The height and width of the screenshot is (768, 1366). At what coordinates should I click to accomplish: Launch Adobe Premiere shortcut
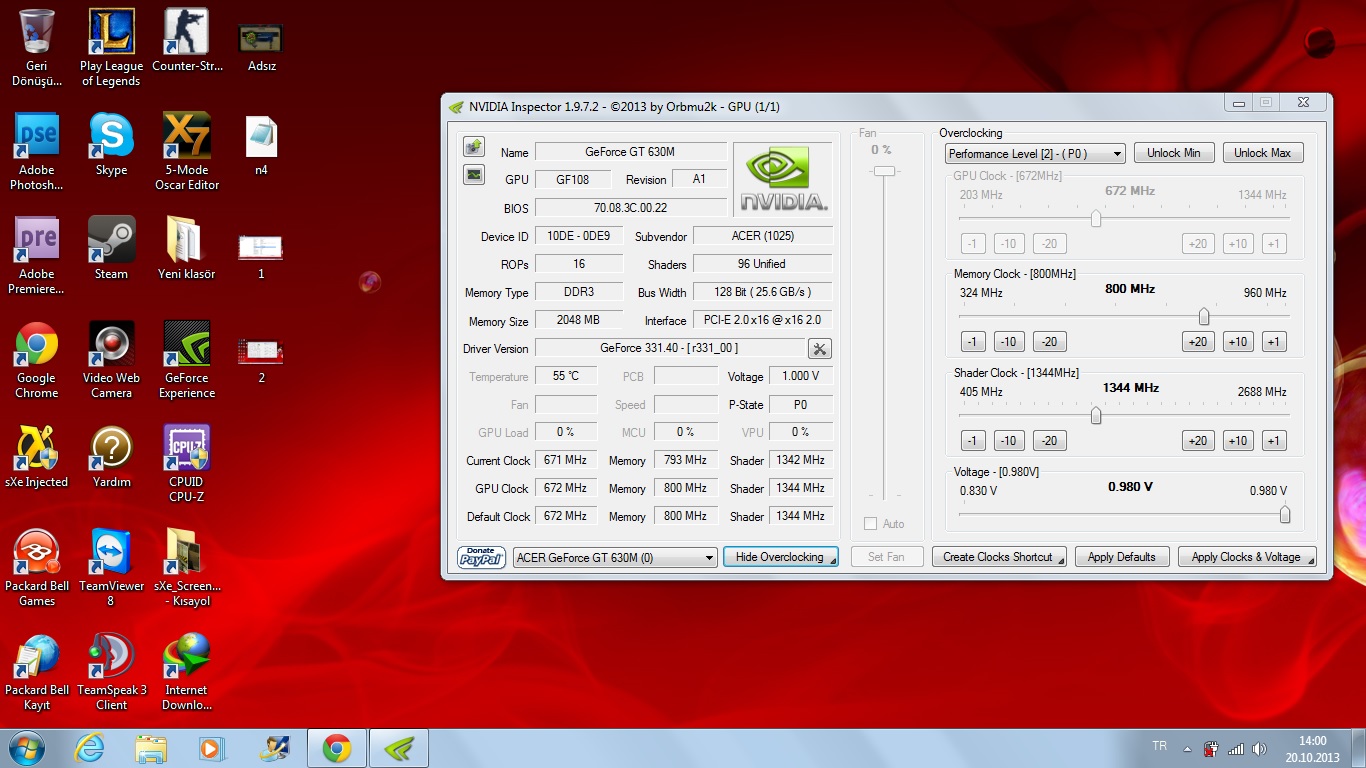37,255
